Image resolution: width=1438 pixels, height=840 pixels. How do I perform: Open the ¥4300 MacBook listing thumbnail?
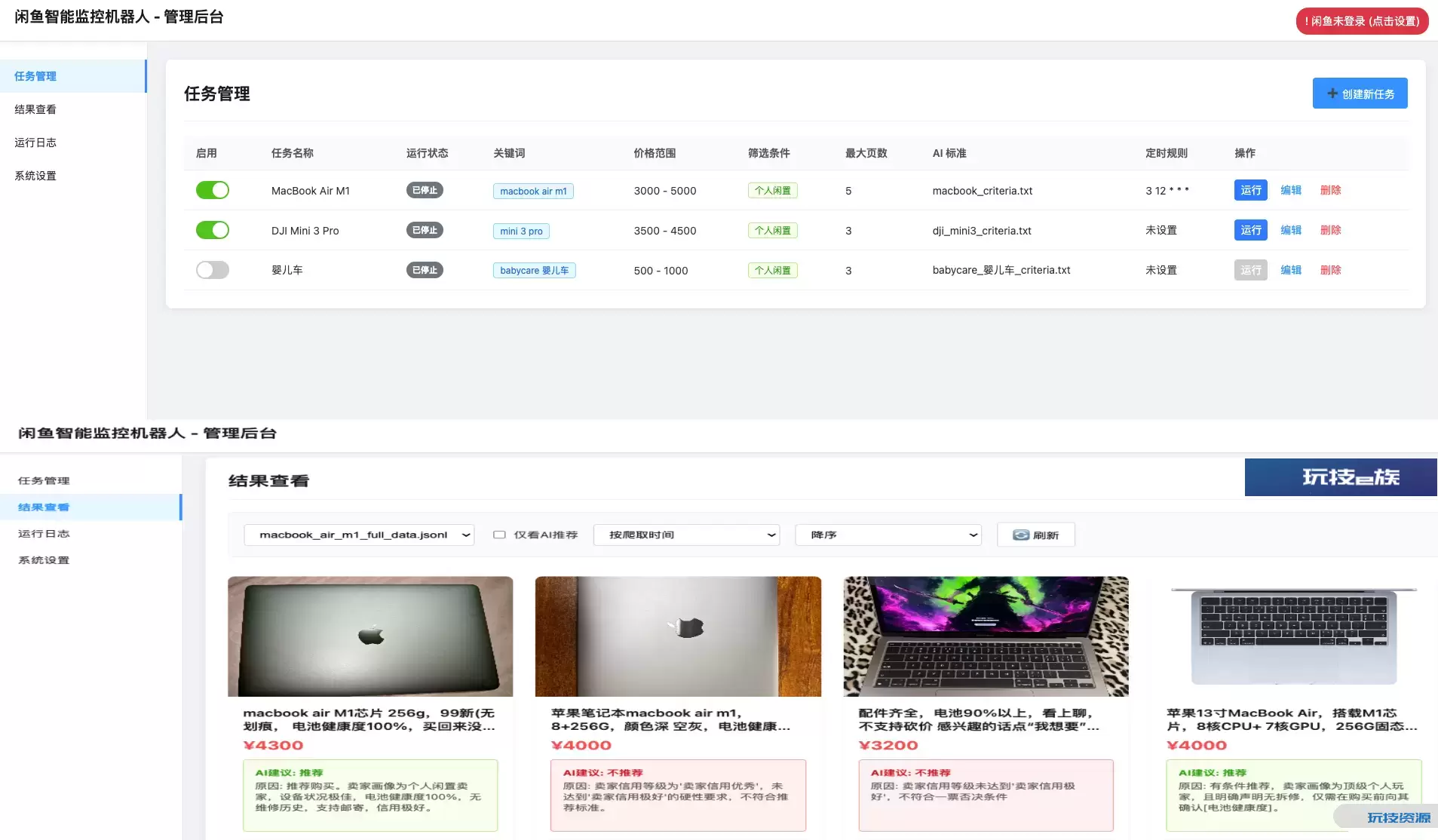(x=370, y=636)
